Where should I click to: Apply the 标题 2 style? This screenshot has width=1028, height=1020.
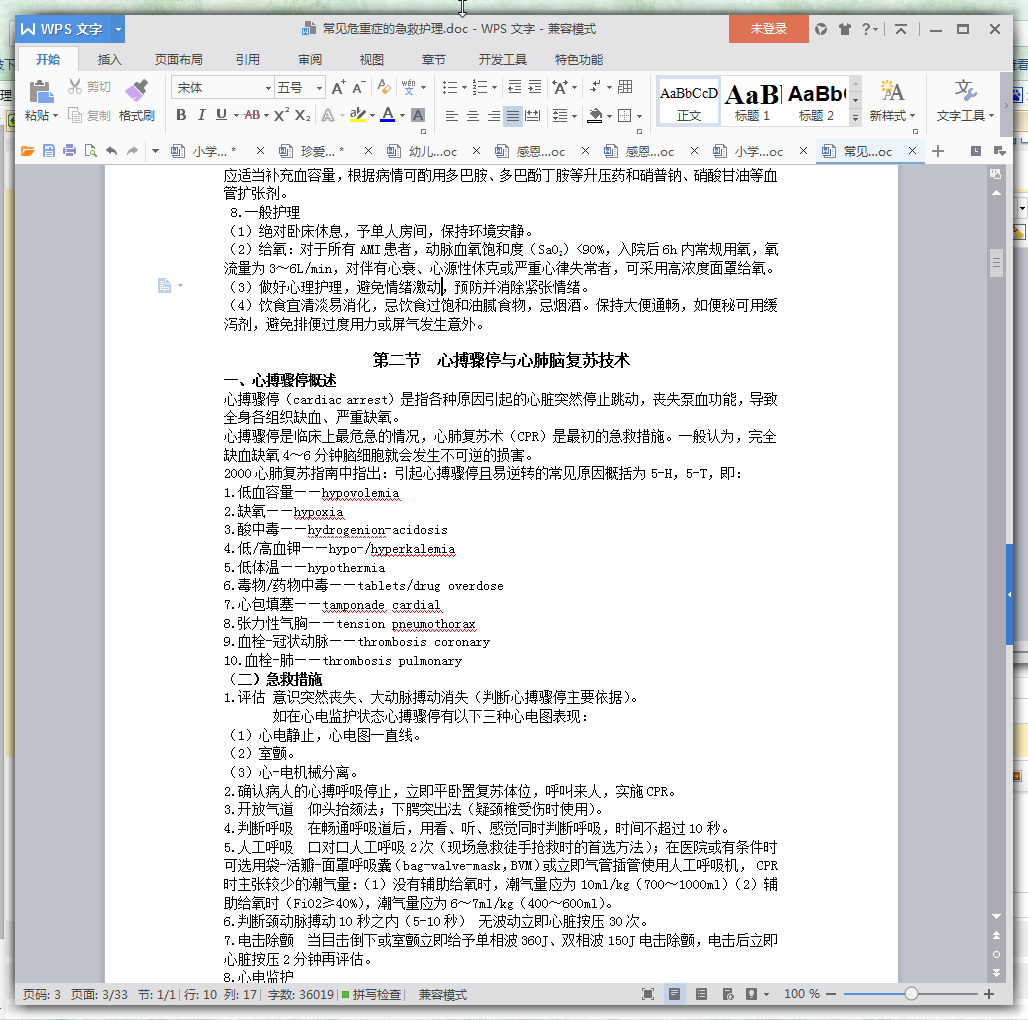[816, 100]
